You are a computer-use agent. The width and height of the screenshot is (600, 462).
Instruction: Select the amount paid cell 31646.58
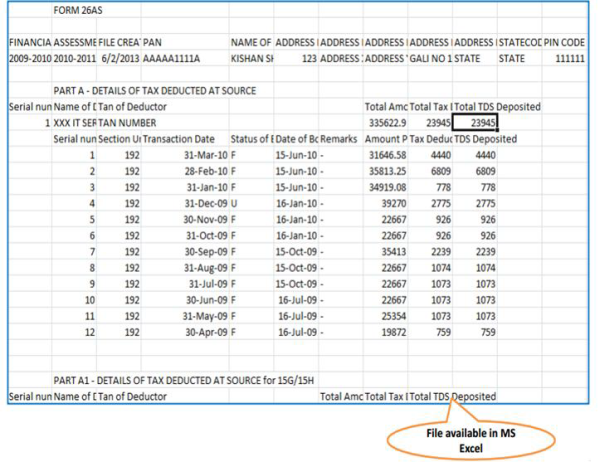tap(386, 155)
